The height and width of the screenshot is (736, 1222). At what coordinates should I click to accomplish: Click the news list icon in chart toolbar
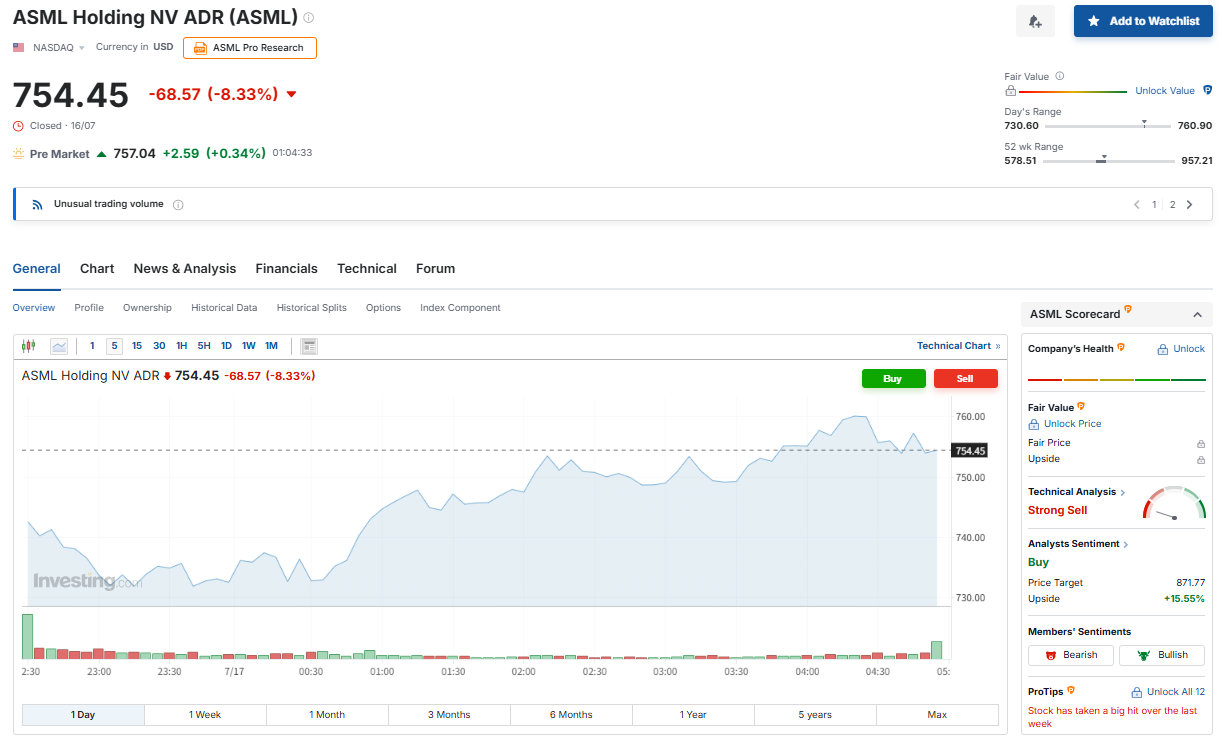pos(309,346)
